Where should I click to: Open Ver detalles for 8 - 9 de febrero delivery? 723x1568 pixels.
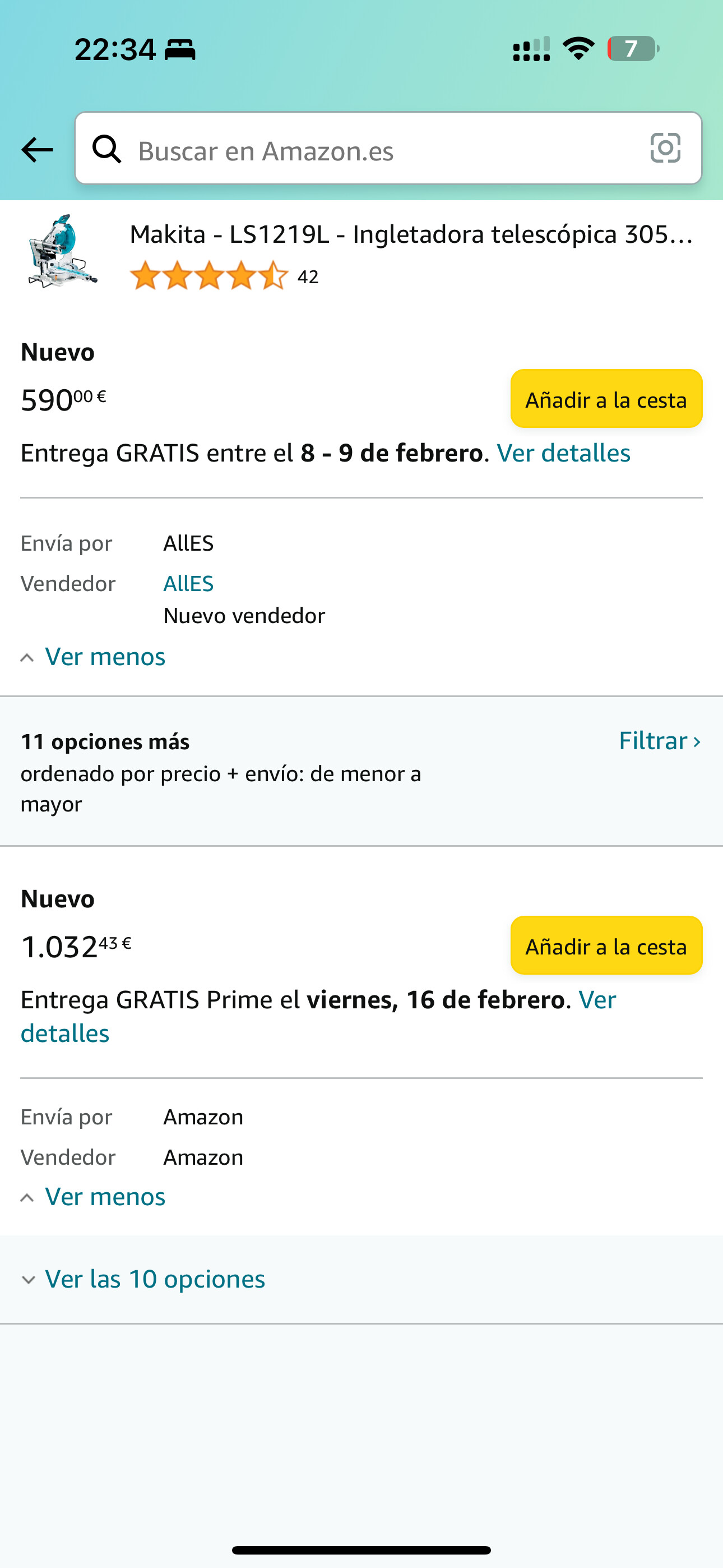(564, 454)
